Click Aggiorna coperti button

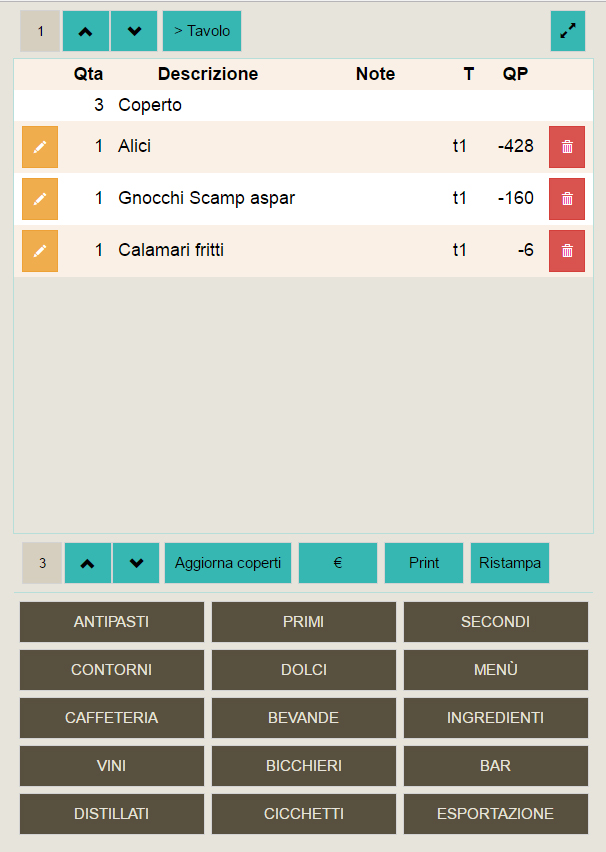pyautogui.click(x=228, y=563)
